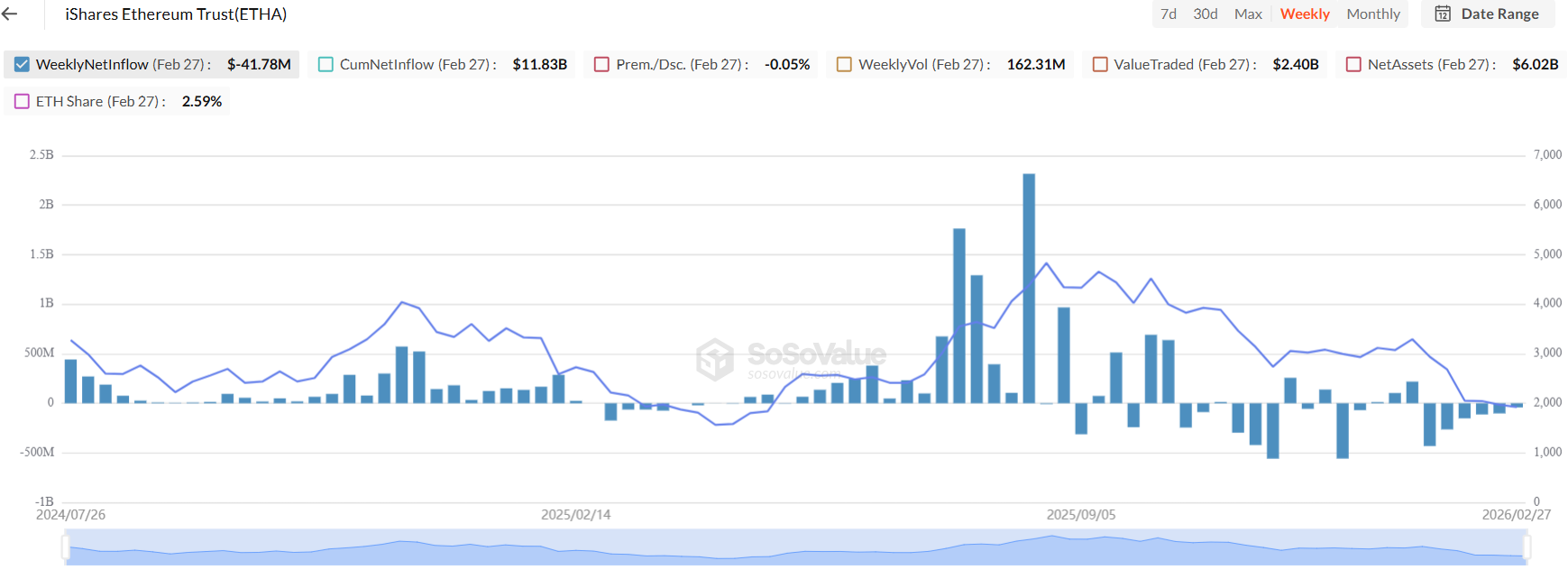Click the 2025/09/05 x-axis date label
The image size is (1568, 579).
(1081, 515)
